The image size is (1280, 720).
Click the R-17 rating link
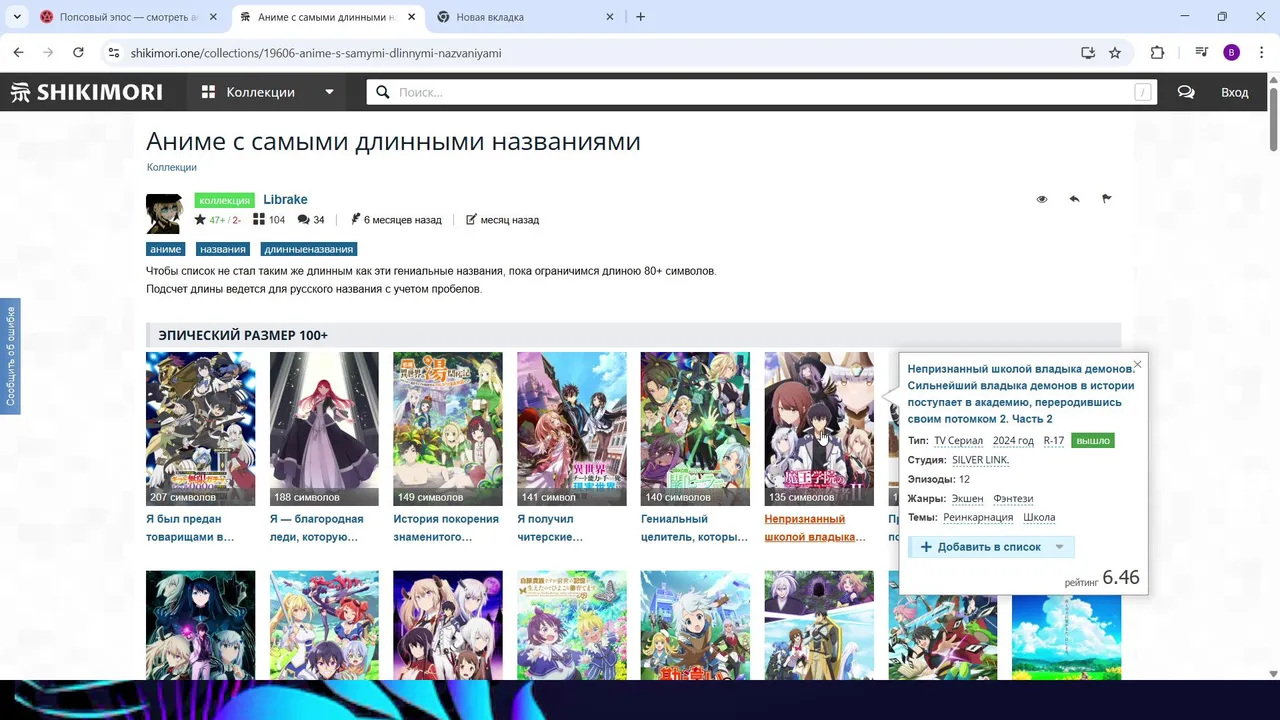pos(1054,441)
